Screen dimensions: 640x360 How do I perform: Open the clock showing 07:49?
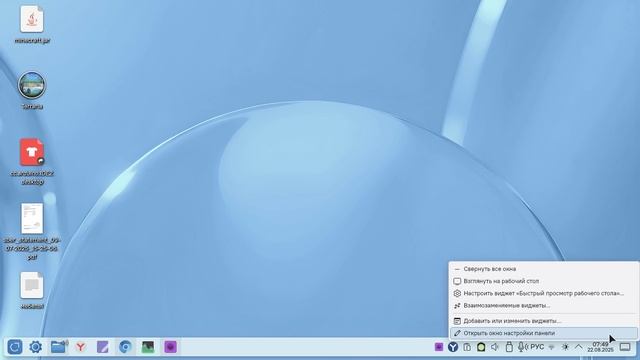(x=600, y=347)
